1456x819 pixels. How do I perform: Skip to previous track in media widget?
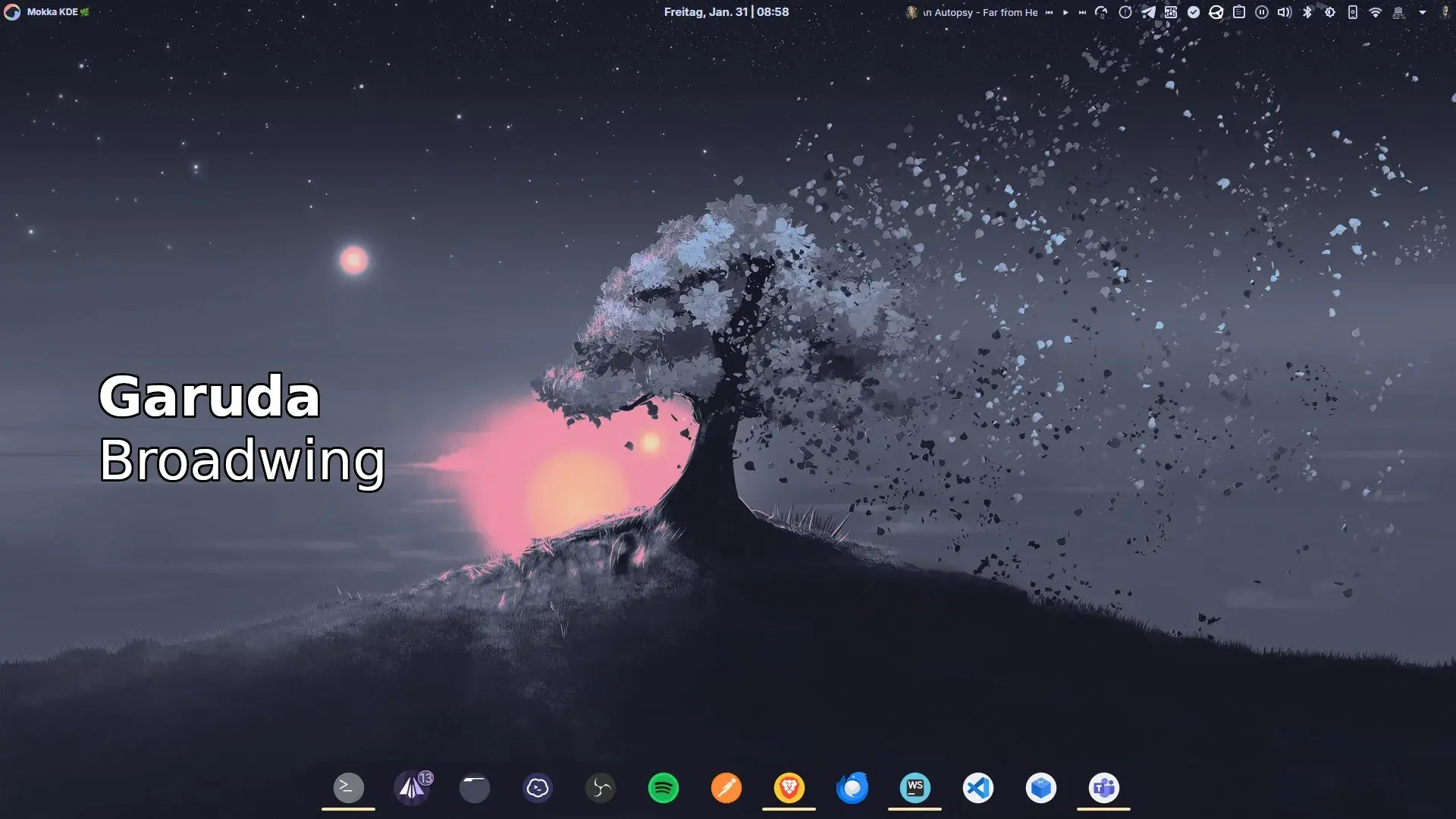[1050, 12]
